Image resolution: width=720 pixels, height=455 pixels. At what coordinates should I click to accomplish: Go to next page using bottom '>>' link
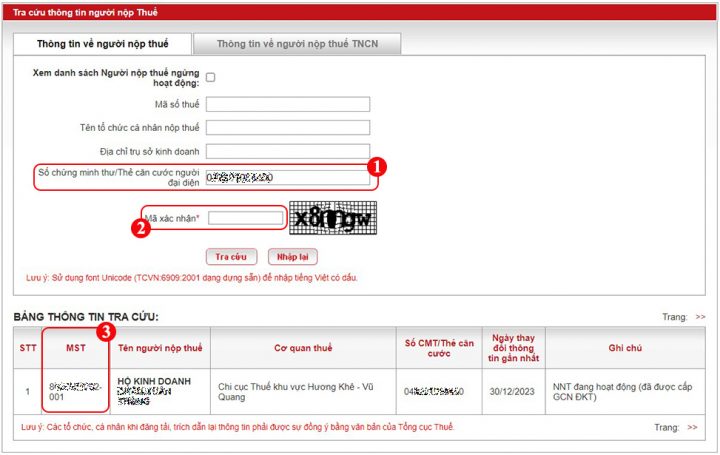692,427
